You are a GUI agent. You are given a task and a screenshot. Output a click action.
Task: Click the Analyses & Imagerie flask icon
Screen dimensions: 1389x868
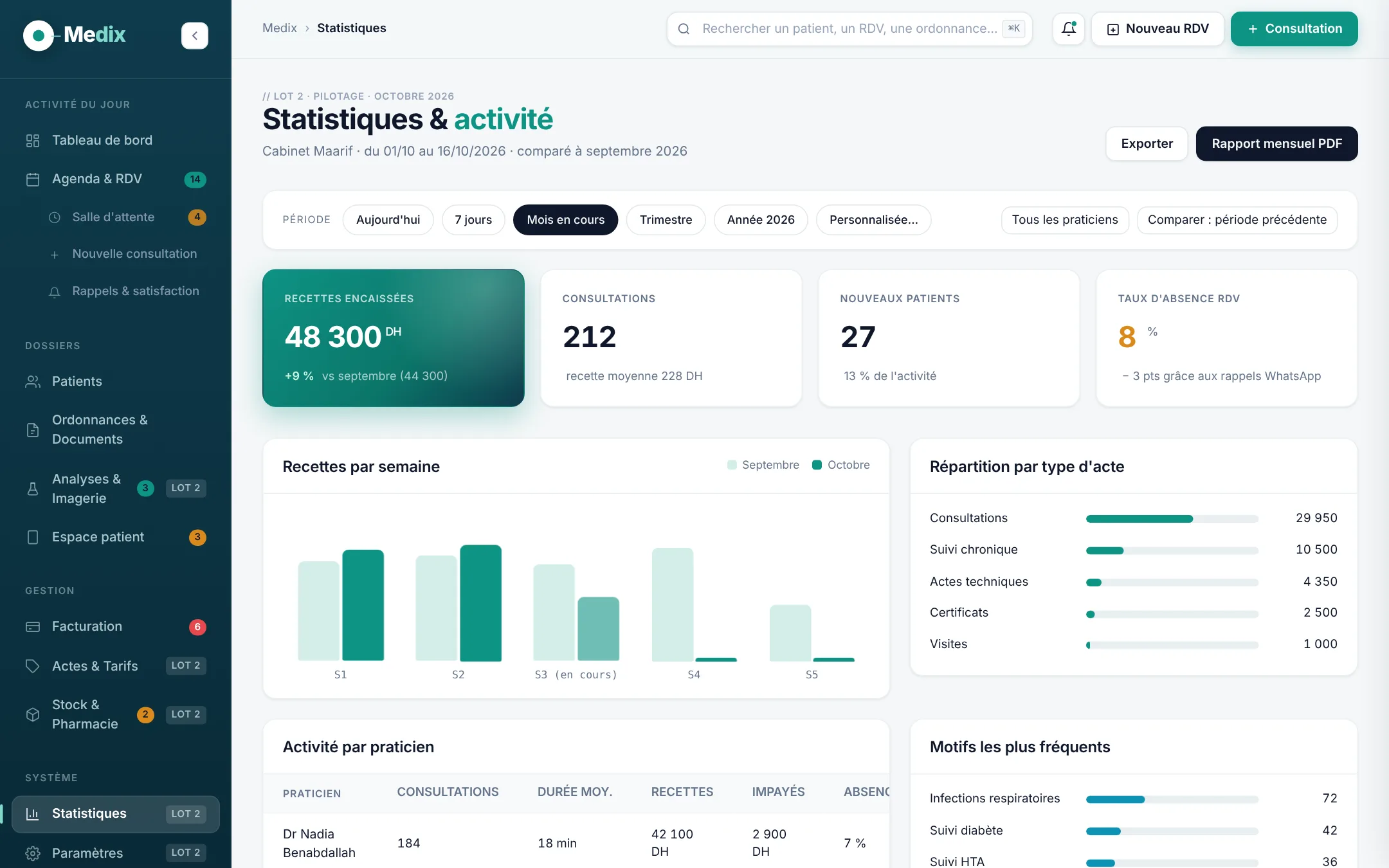(x=33, y=489)
